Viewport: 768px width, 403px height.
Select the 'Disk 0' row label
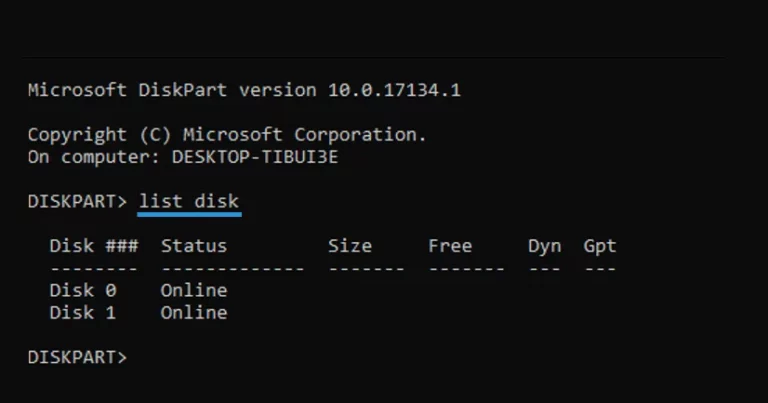[x=83, y=290]
